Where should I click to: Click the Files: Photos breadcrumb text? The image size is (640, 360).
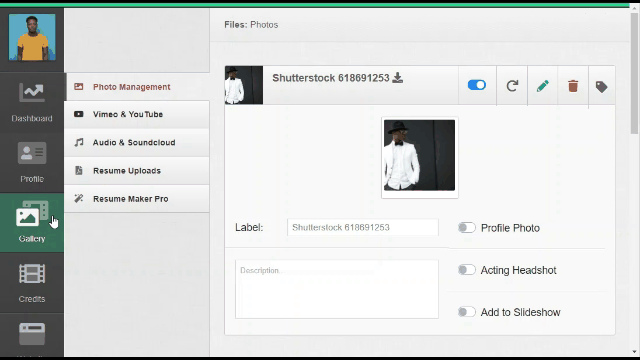click(251, 25)
